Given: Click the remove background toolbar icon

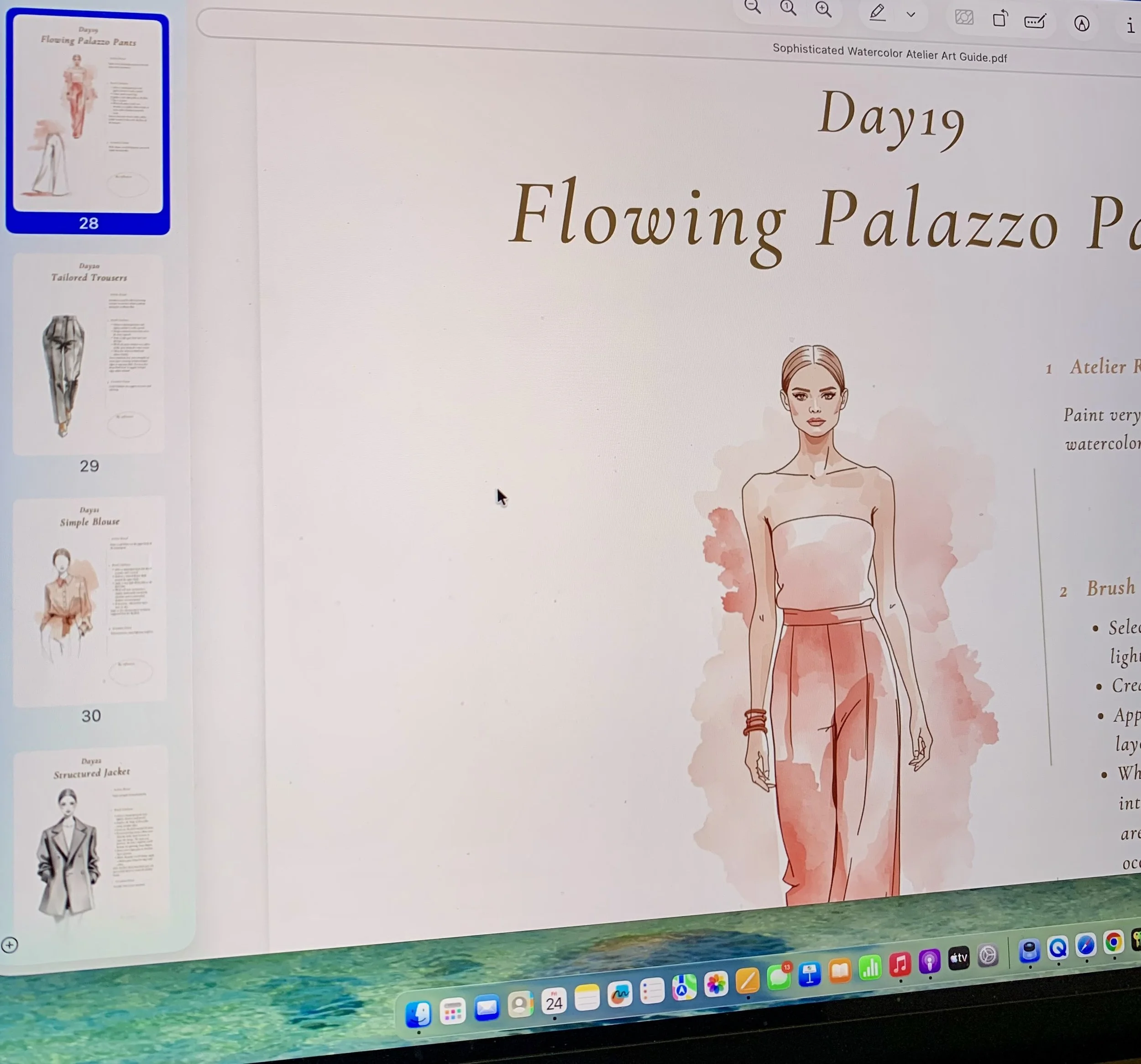Looking at the screenshot, I should pyautogui.click(x=964, y=17).
